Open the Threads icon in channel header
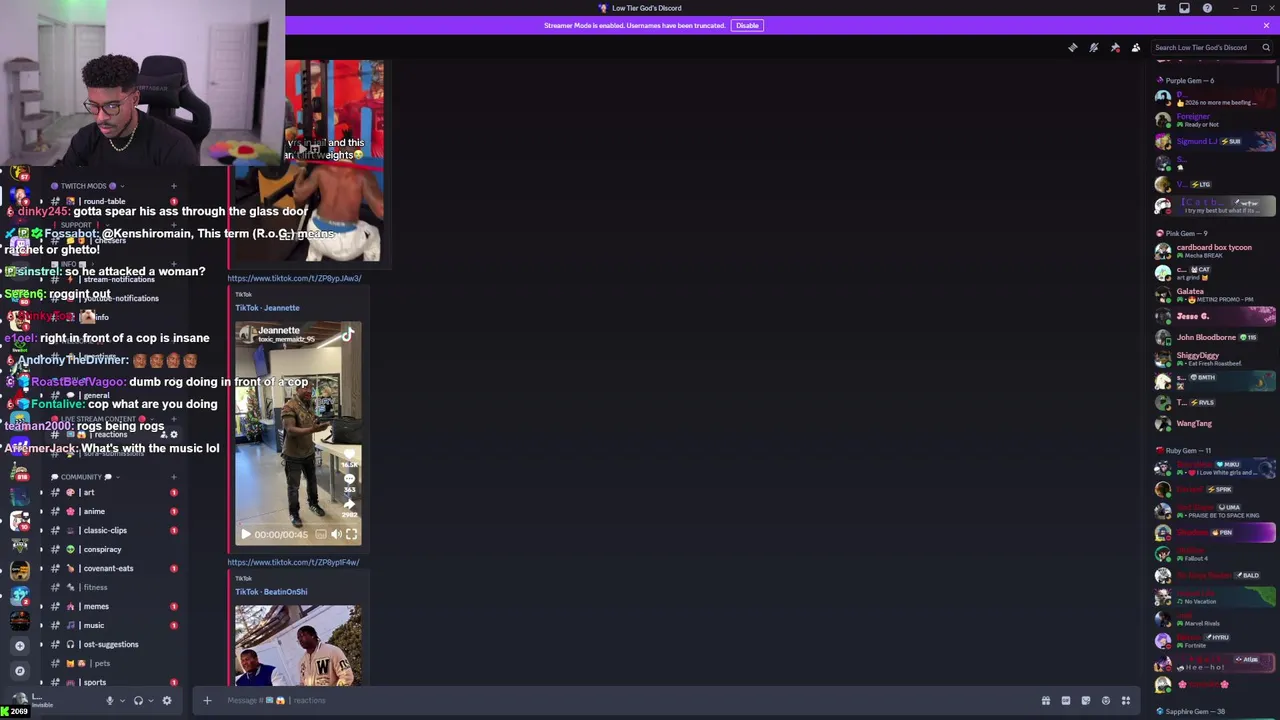This screenshot has height=720, width=1280. click(1073, 47)
